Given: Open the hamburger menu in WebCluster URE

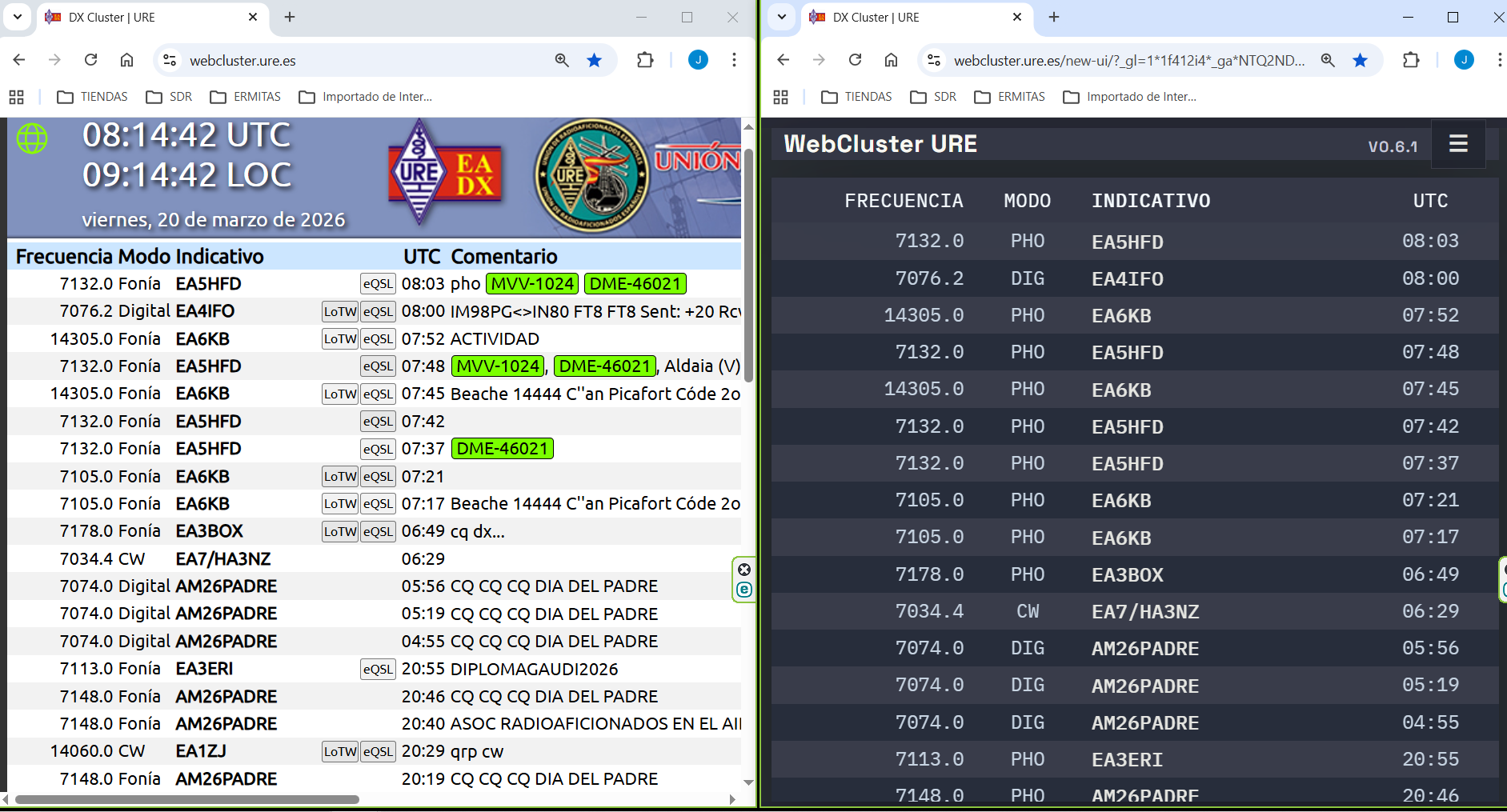Looking at the screenshot, I should 1457,144.
